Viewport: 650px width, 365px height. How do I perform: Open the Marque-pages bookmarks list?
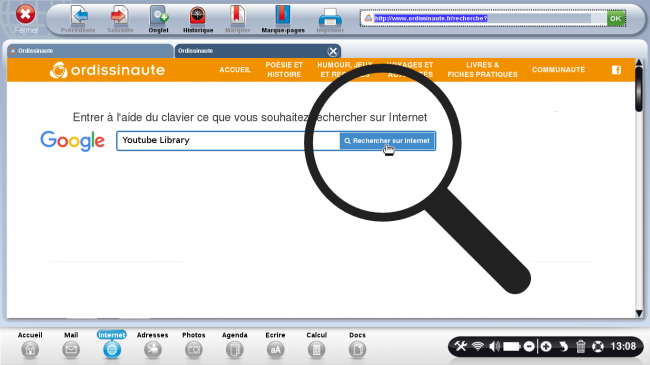283,19
